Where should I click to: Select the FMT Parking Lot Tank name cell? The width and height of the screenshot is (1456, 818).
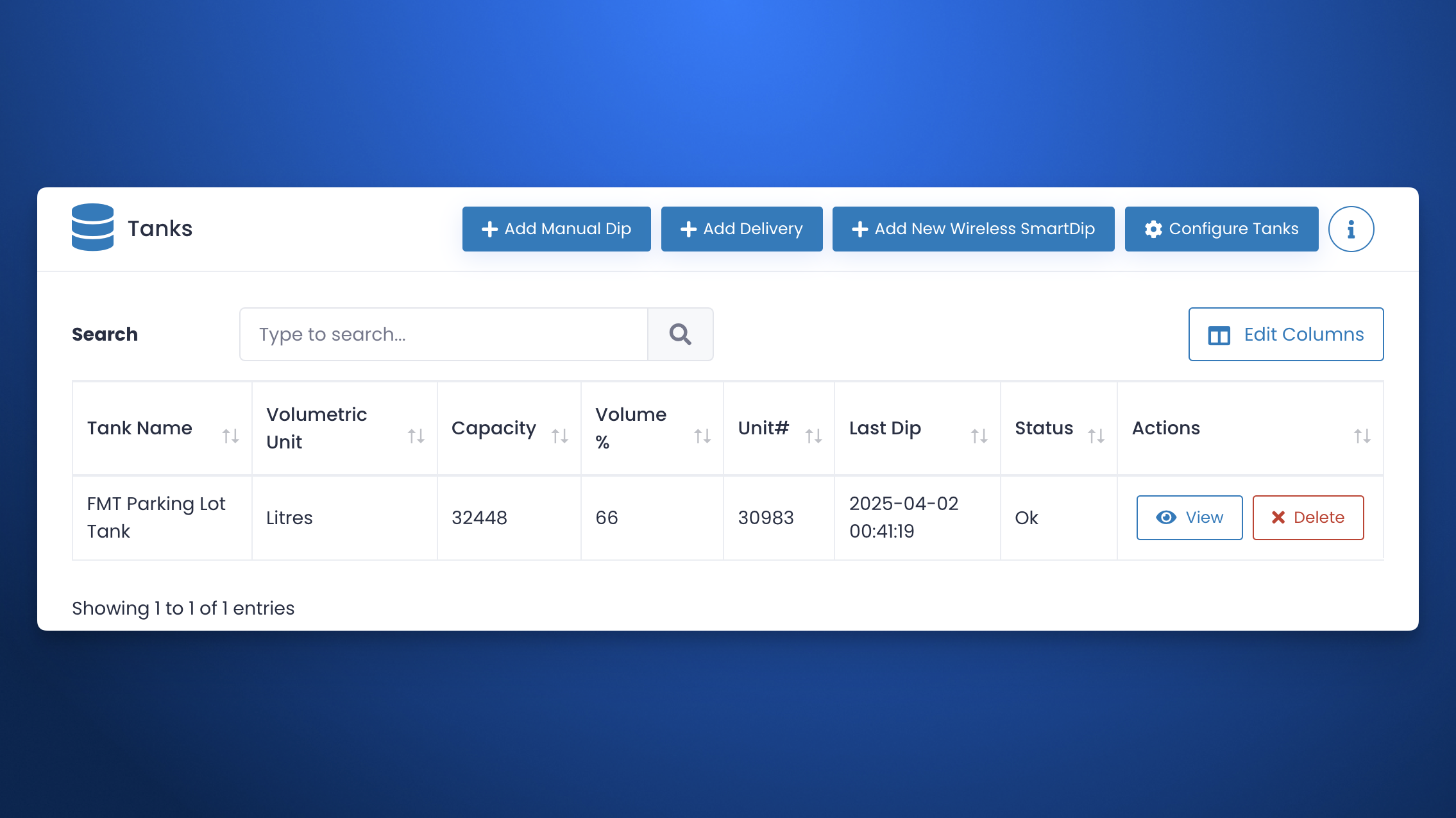coord(156,517)
